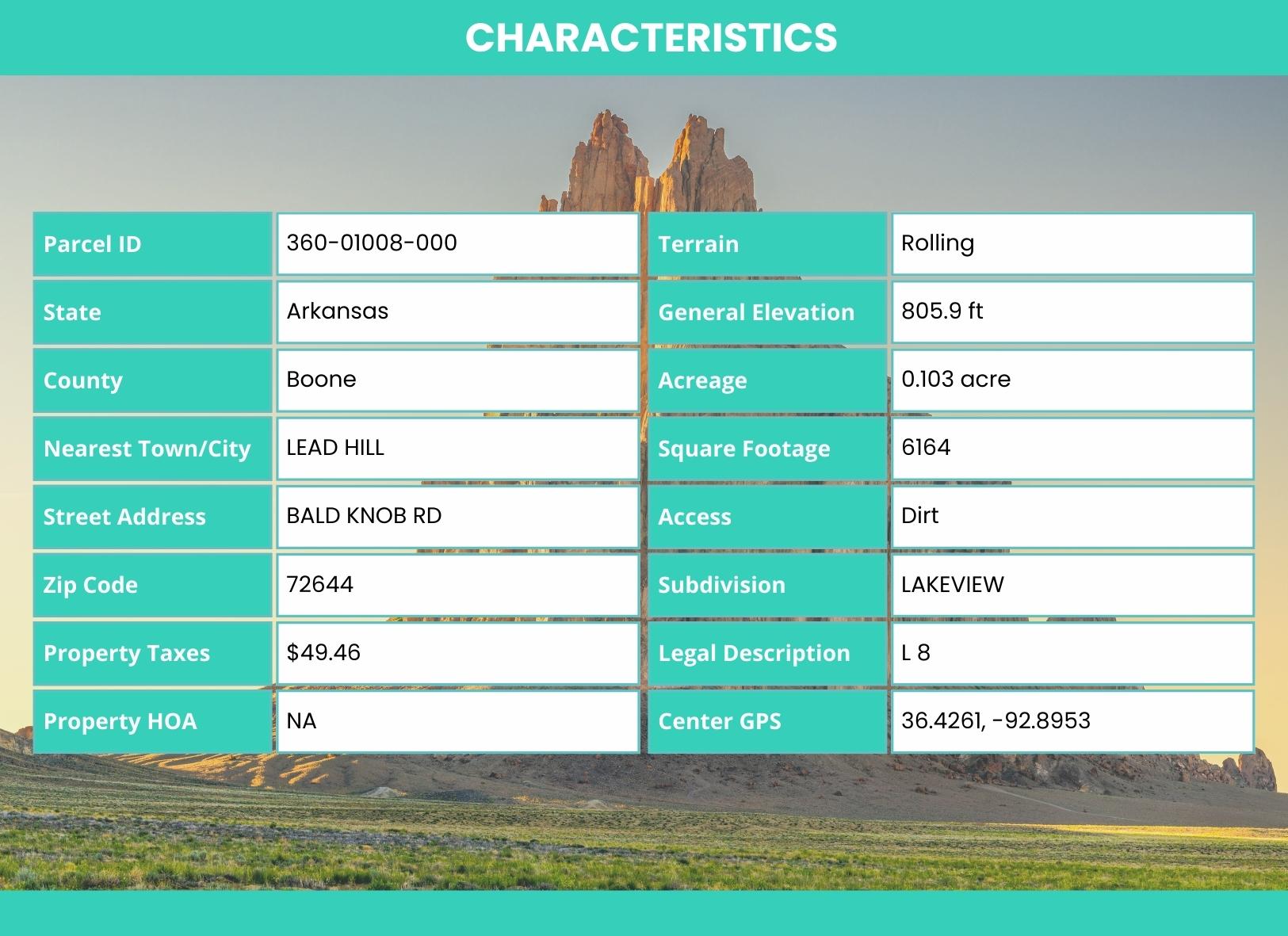Viewport: 1288px width, 936px height.
Task: Click the BALD KNOB RD address
Action: coord(364,516)
